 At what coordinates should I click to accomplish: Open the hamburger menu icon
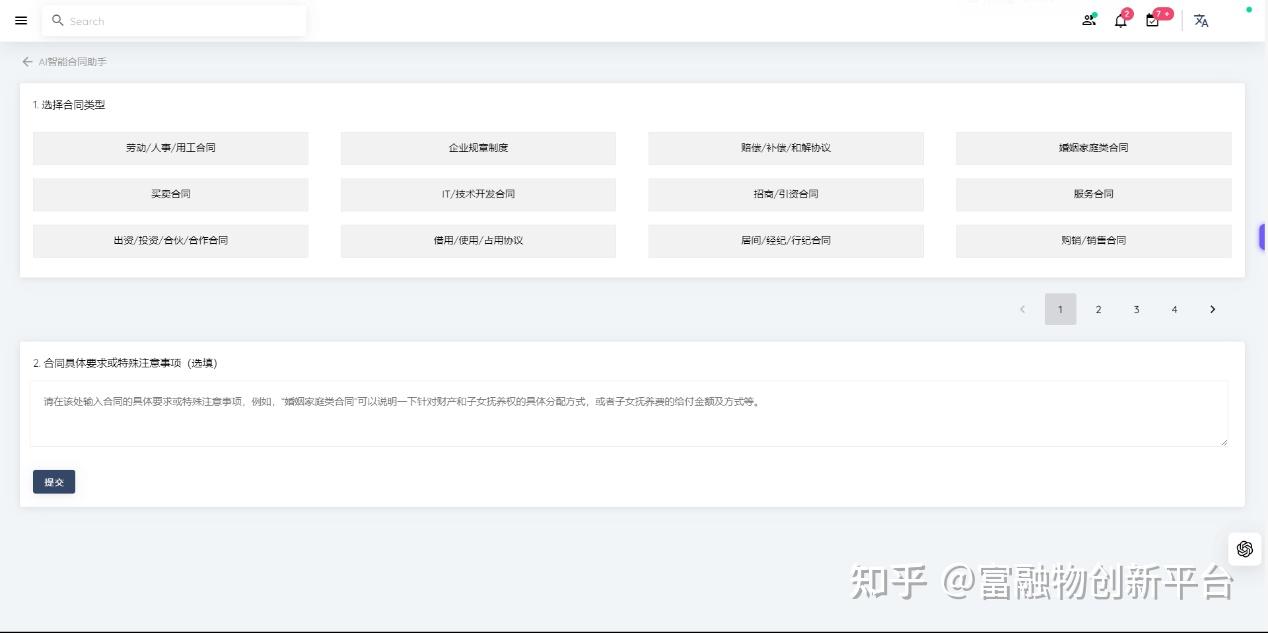click(21, 20)
